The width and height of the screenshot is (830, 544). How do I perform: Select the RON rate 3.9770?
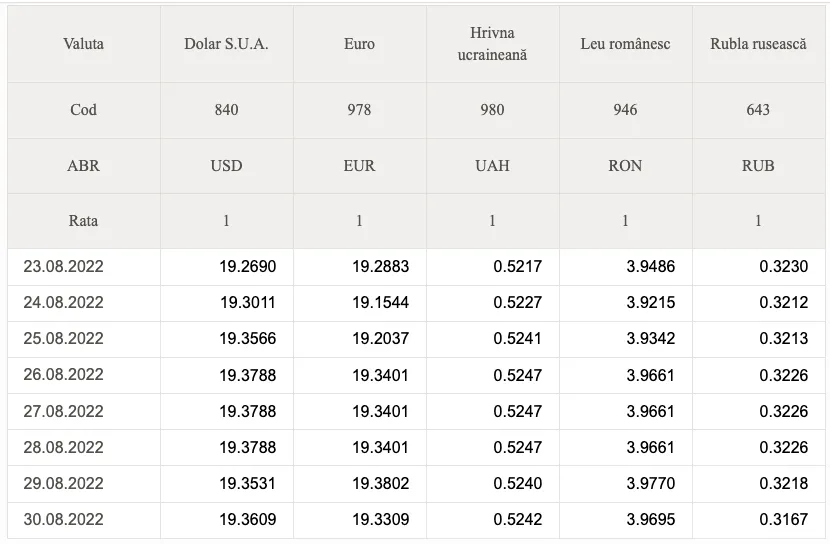[x=651, y=483]
